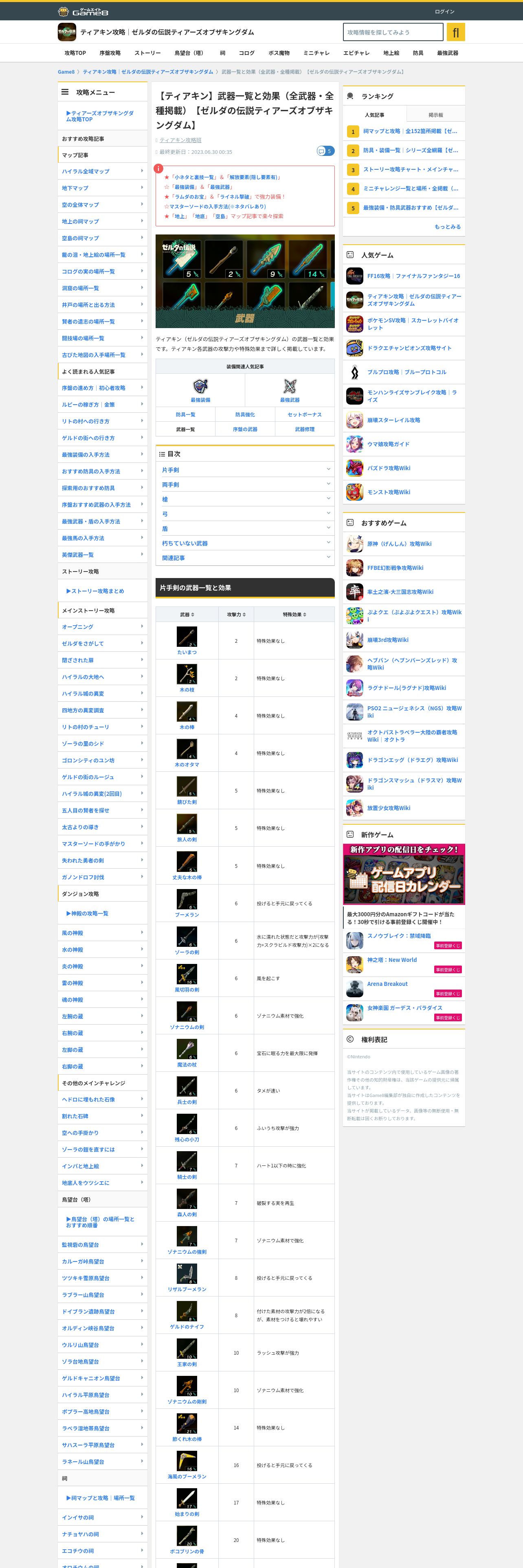The image size is (523, 1568).
Task: Click the ブルプロ攻略 game icon
Action: click(354, 372)
